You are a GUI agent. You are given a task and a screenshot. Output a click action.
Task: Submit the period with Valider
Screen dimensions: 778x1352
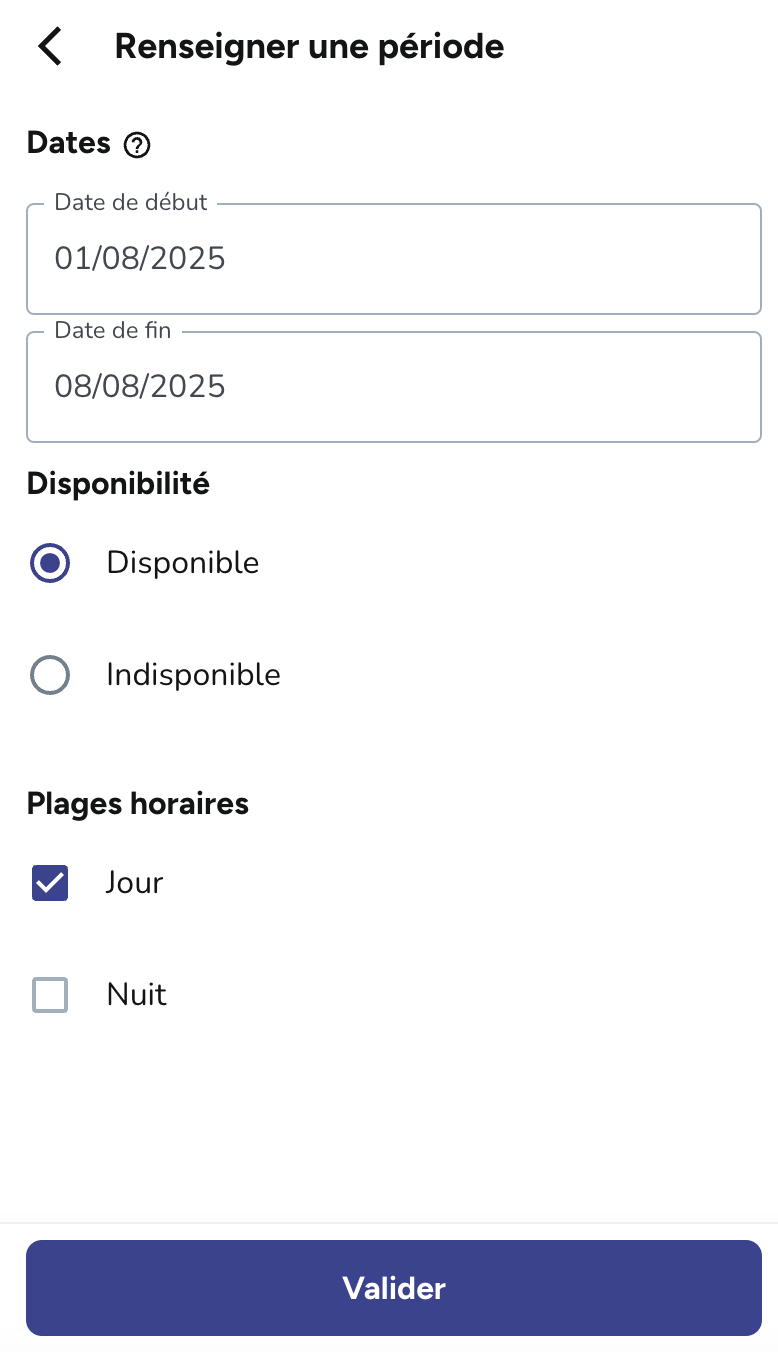click(389, 1288)
